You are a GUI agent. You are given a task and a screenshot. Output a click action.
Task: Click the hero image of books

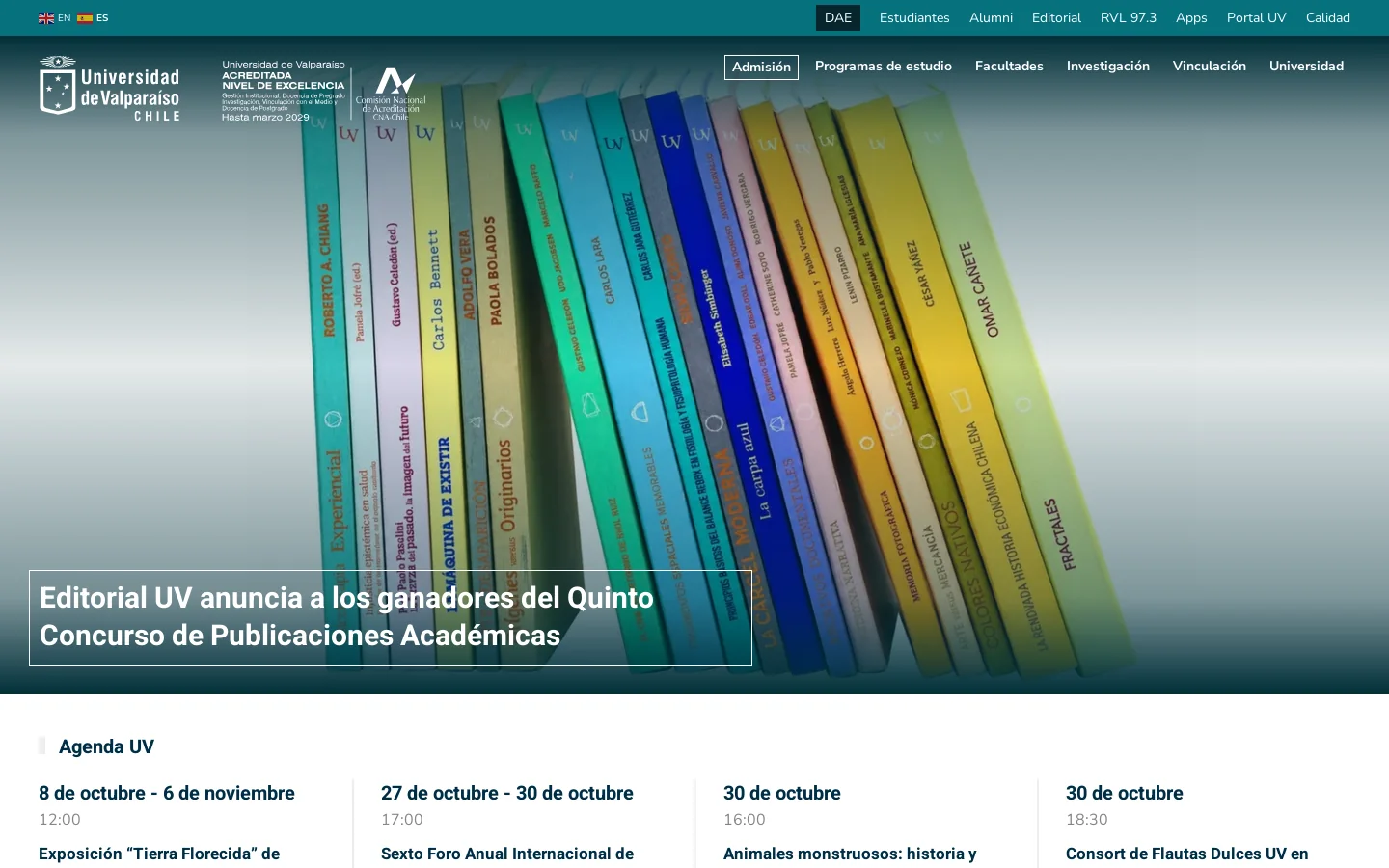pyautogui.click(x=694, y=366)
